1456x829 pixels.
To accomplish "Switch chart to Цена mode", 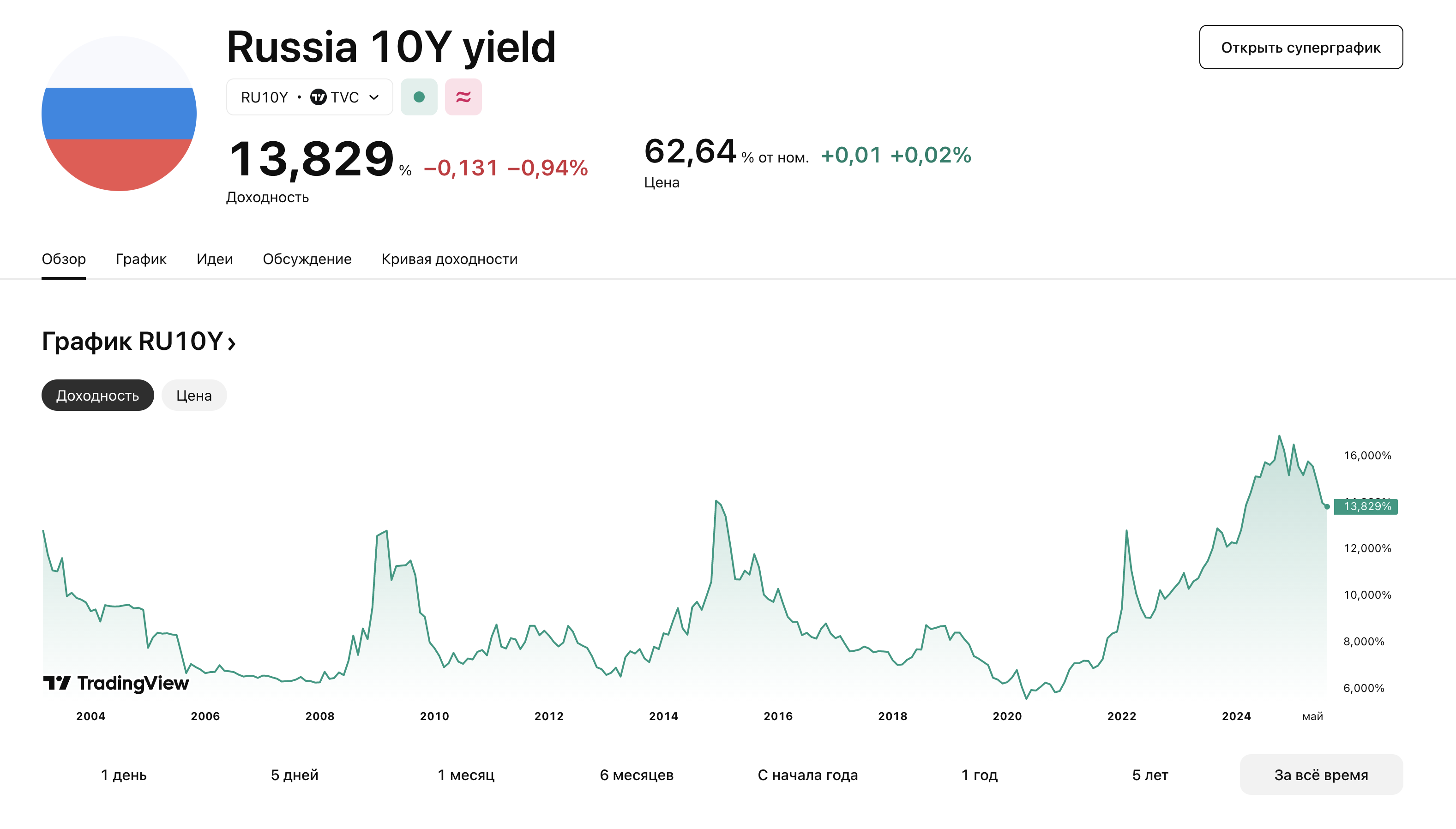I will tap(193, 395).
